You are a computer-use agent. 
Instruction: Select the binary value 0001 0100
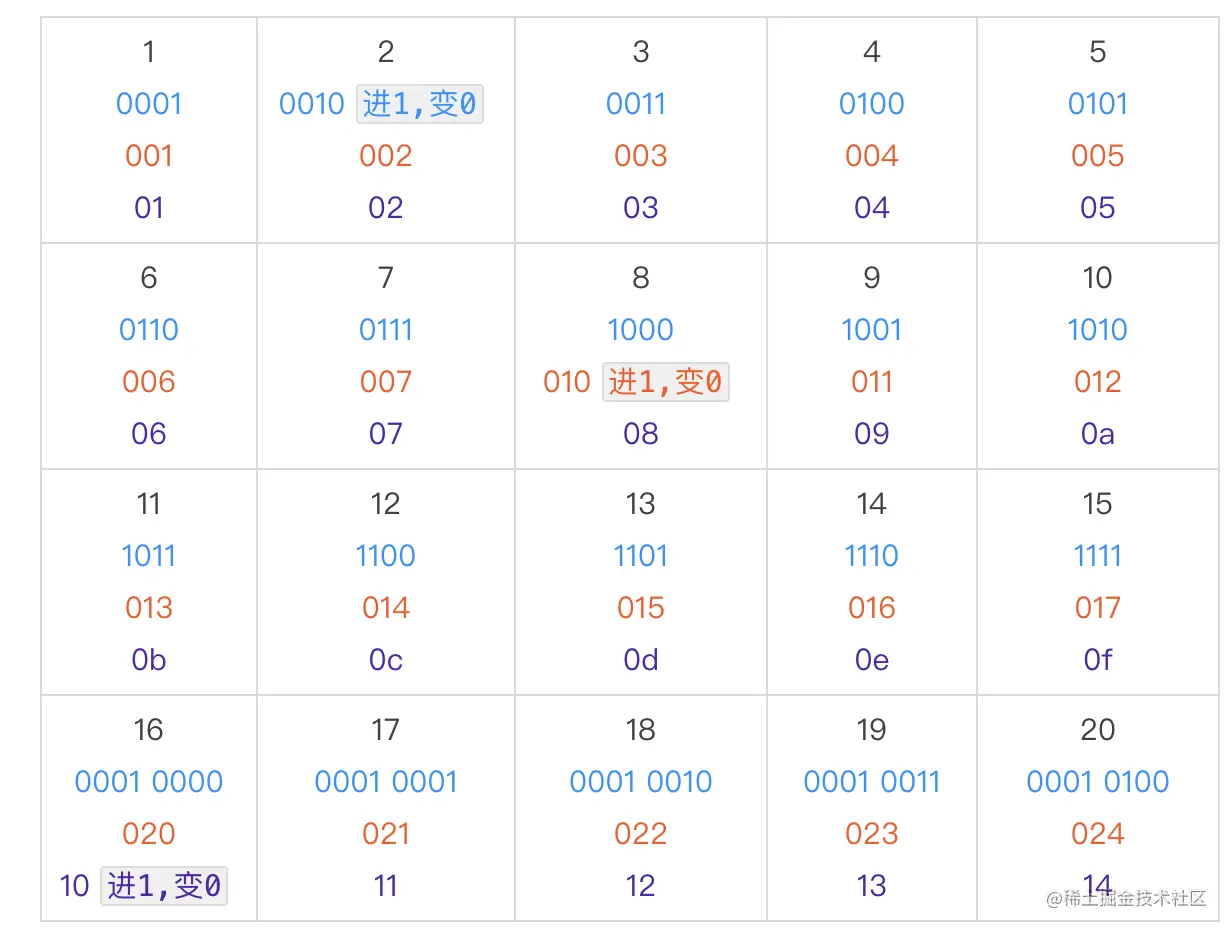click(x=1097, y=782)
